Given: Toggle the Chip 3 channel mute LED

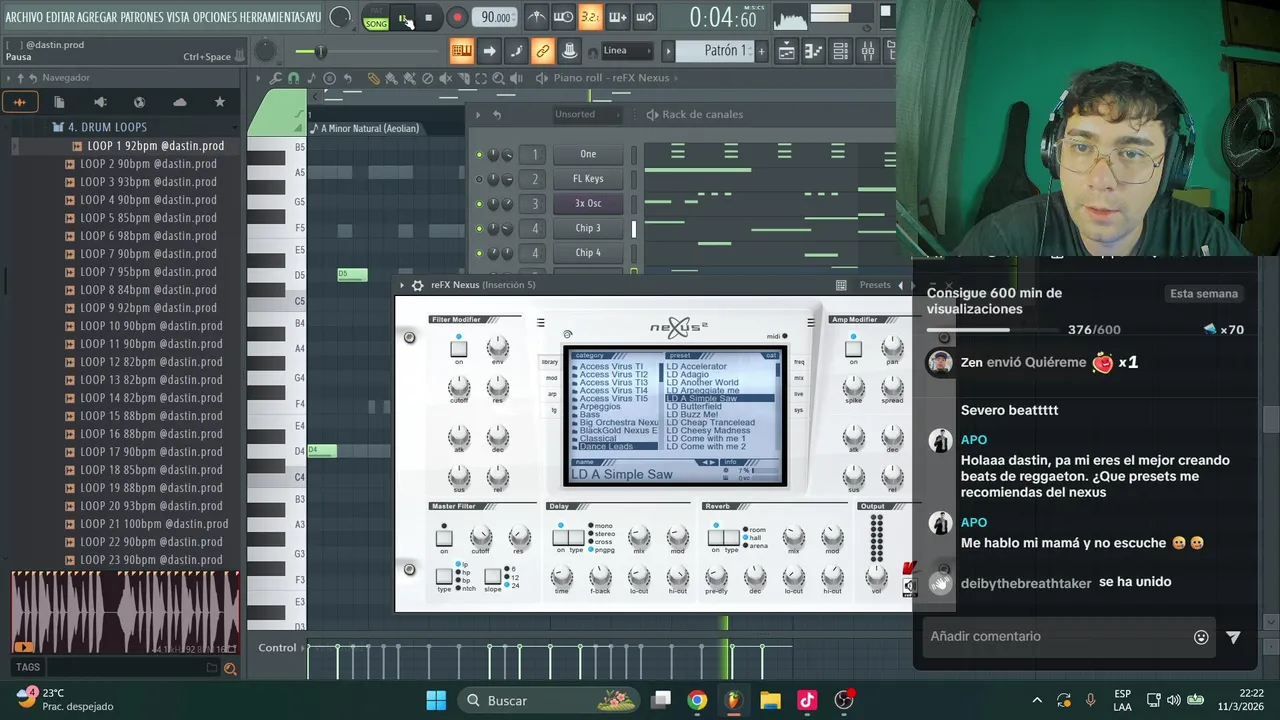Looking at the screenshot, I should click(479, 228).
